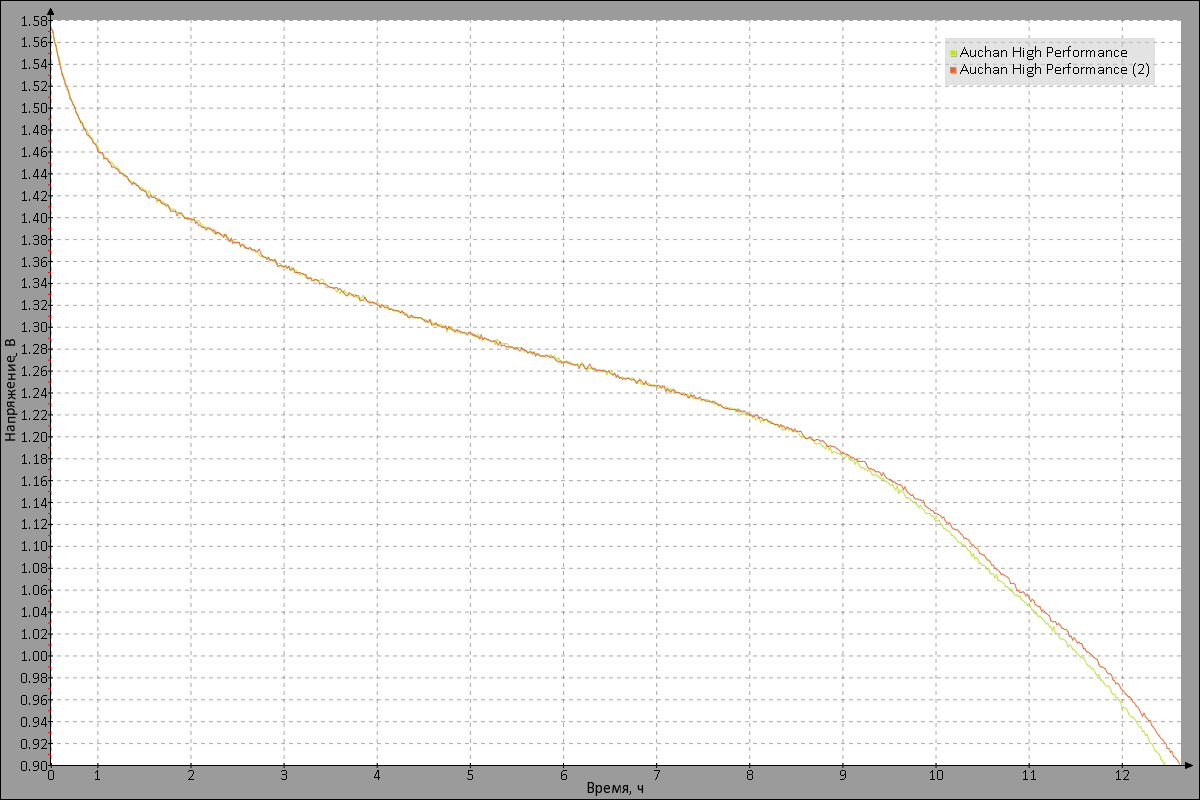
Task: Click the 1.46 voltage axis label
Action: [x=33, y=152]
